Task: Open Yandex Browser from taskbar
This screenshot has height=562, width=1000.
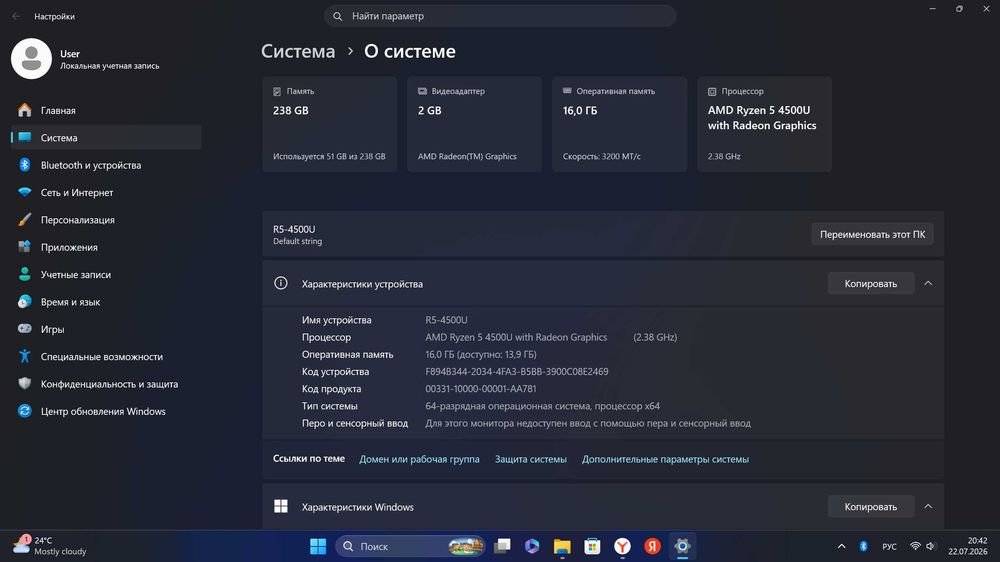Action: click(x=622, y=546)
